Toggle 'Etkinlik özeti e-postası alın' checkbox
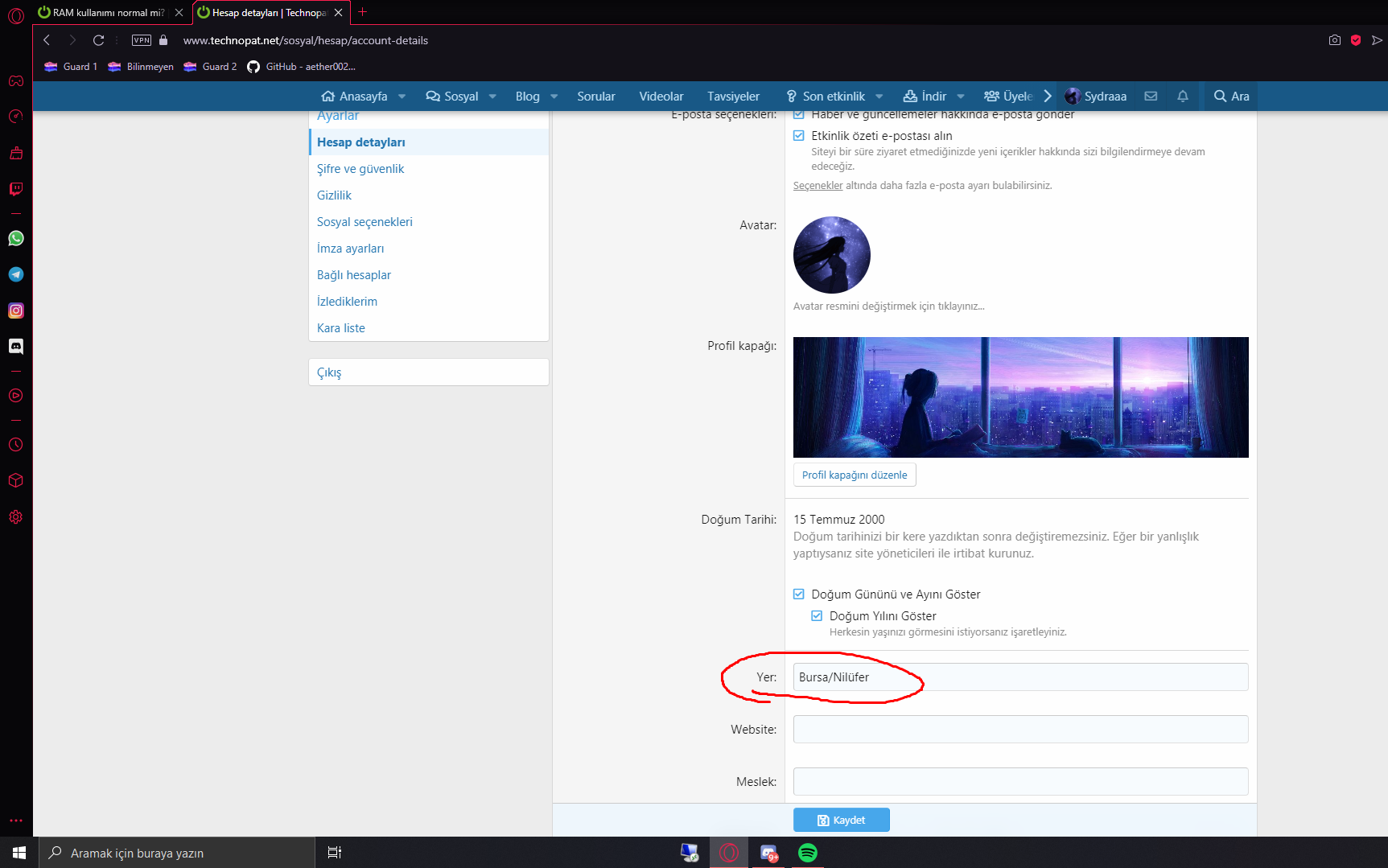Viewport: 1388px width, 868px height. point(799,136)
